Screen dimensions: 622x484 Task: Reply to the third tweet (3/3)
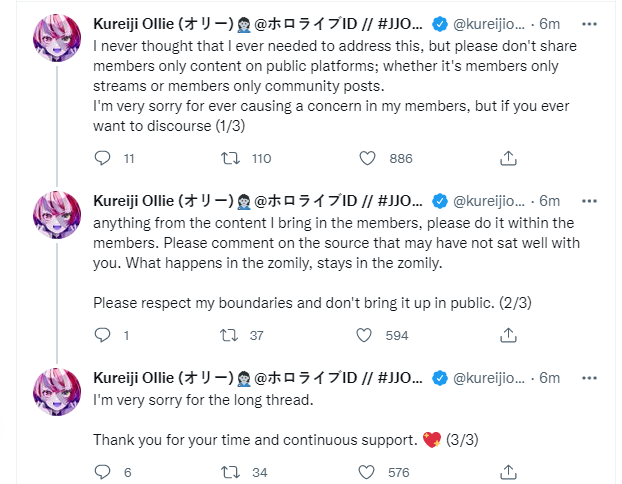point(102,472)
